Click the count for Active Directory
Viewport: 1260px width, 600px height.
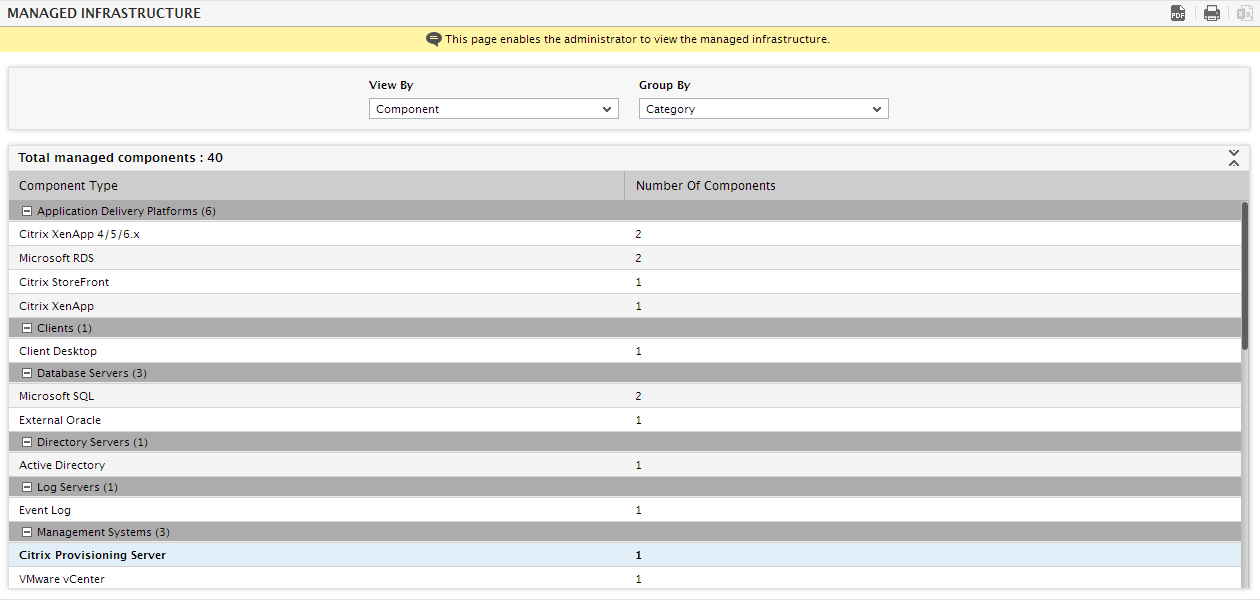[x=639, y=465]
